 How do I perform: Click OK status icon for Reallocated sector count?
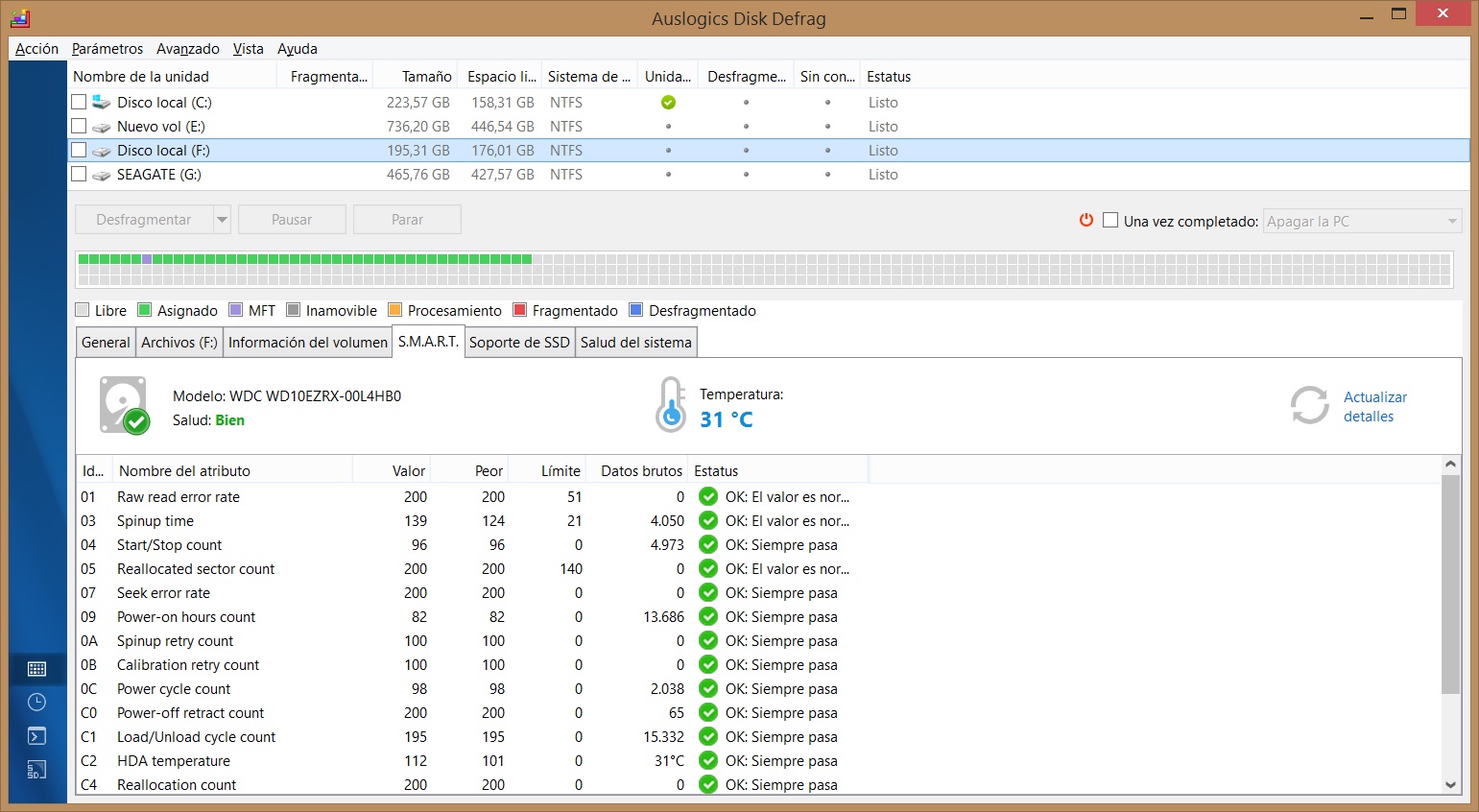[708, 568]
